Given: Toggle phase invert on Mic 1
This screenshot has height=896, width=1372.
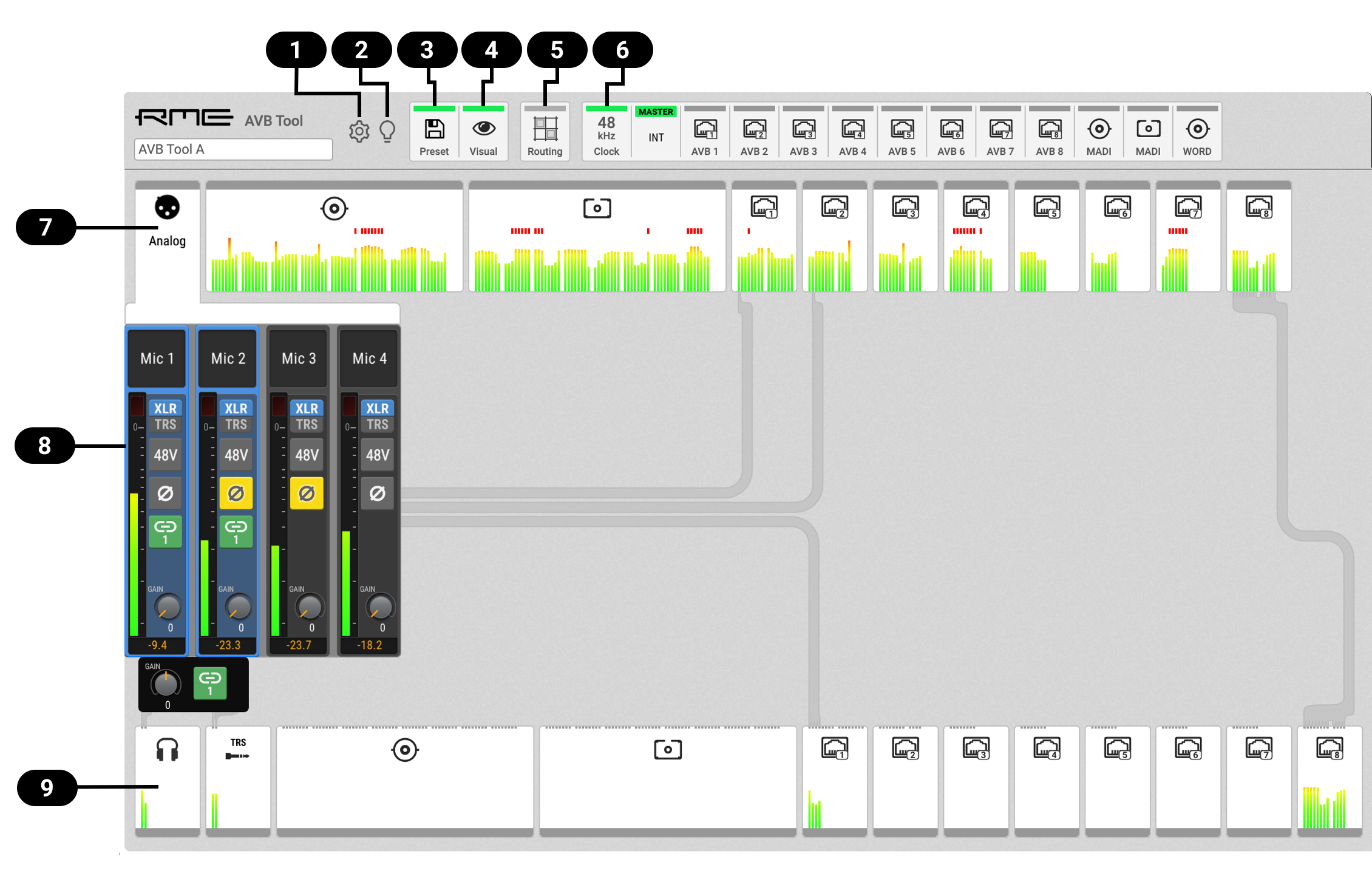Looking at the screenshot, I should (165, 494).
